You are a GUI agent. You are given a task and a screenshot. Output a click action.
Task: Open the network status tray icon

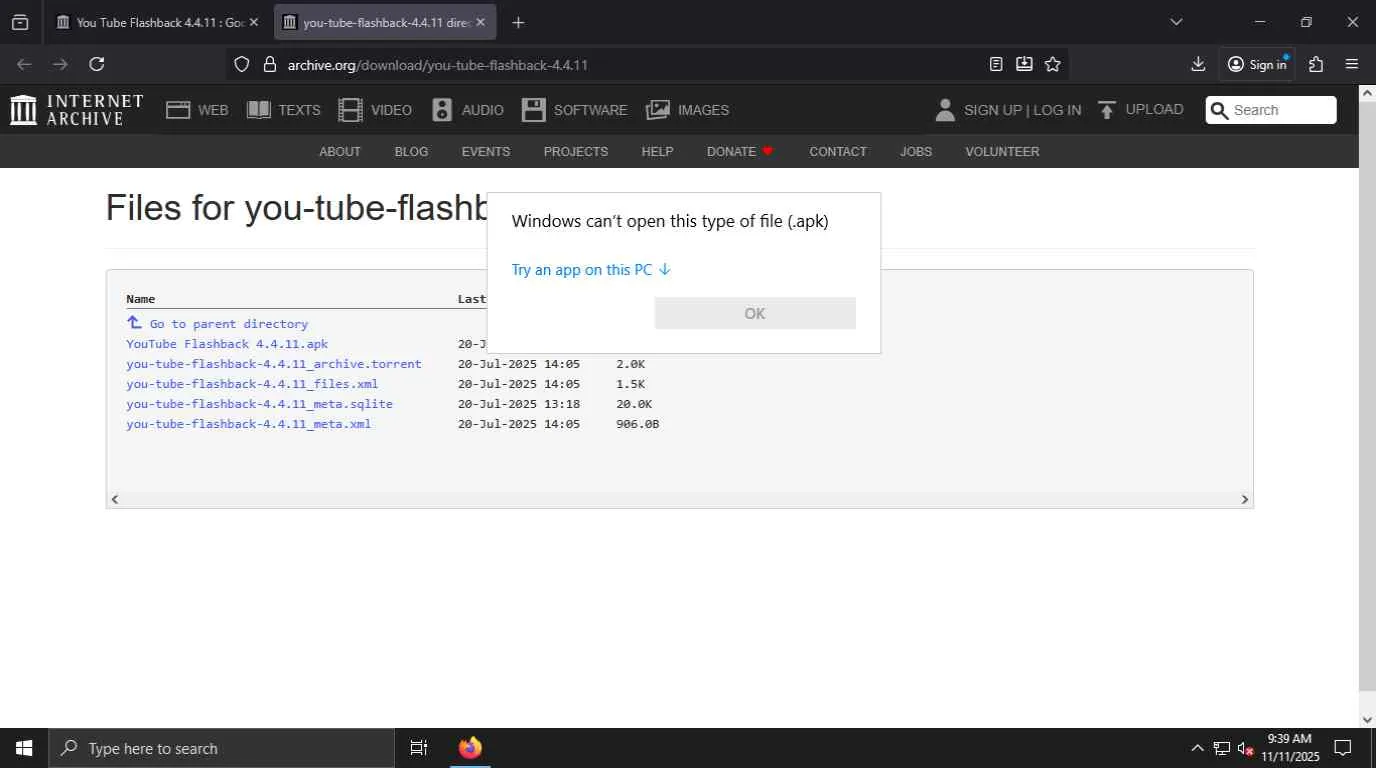pos(1222,748)
